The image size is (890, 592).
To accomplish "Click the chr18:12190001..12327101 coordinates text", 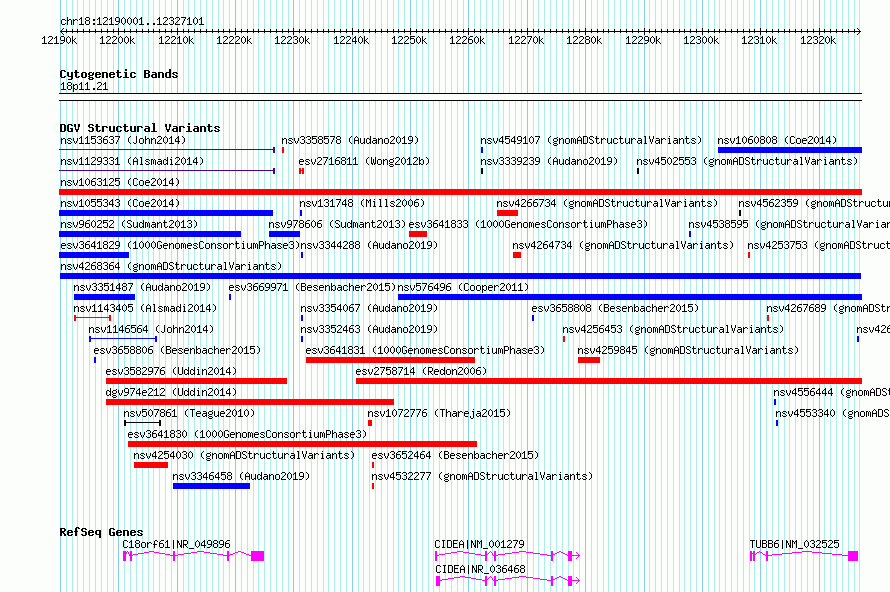I will (132, 21).
